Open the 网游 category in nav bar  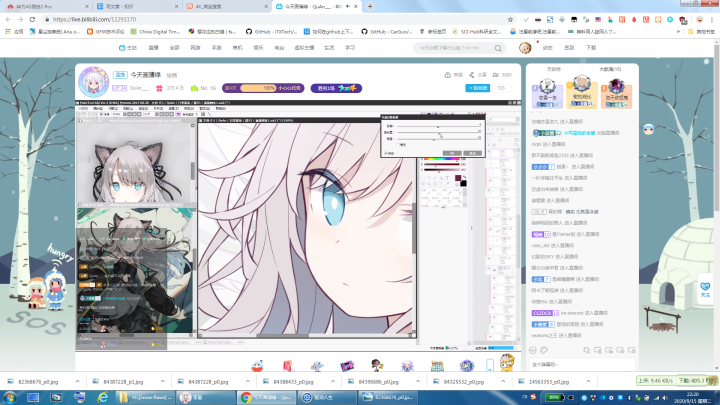tap(195, 48)
